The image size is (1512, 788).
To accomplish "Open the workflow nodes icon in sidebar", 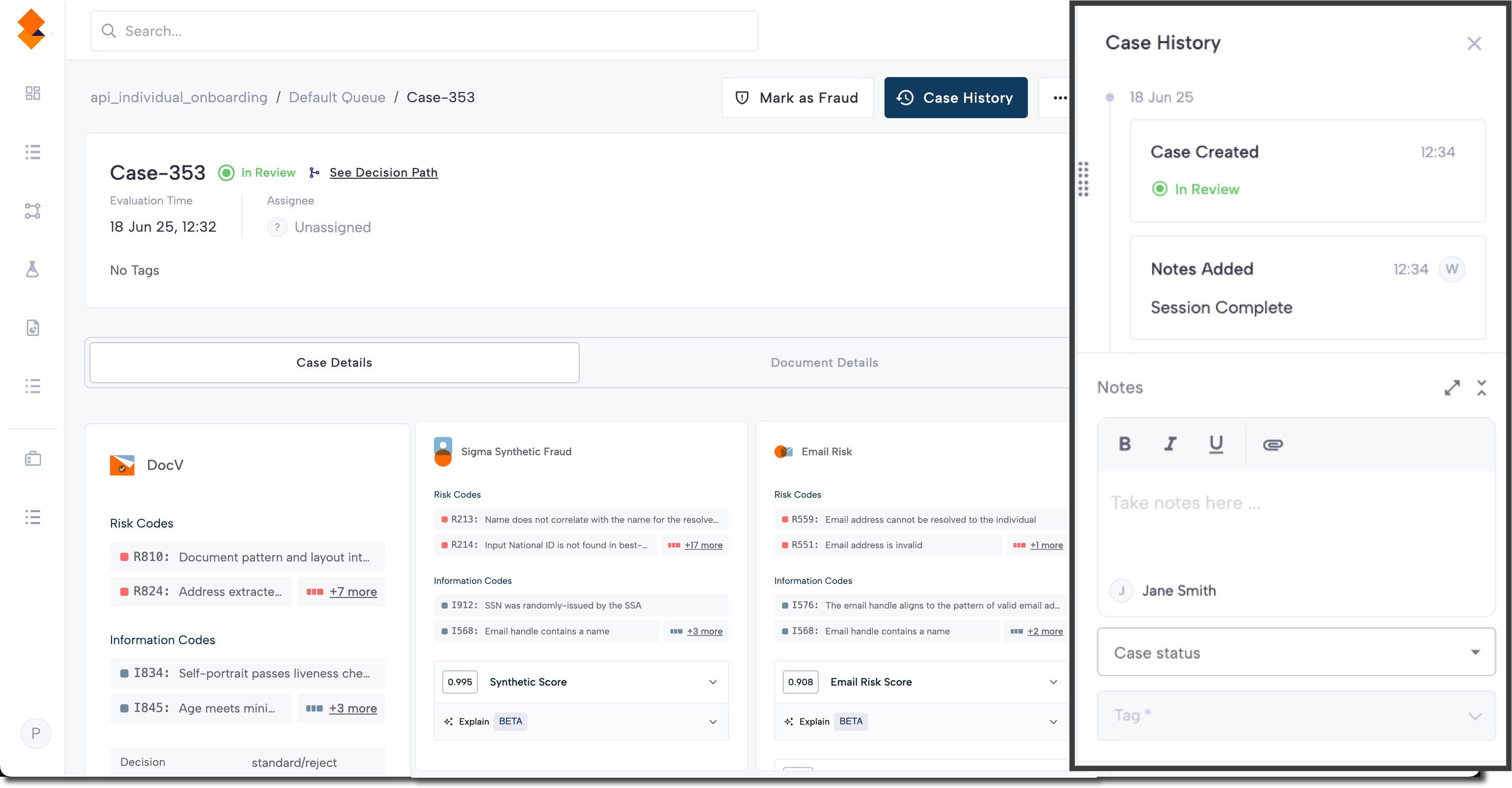I will click(33, 211).
